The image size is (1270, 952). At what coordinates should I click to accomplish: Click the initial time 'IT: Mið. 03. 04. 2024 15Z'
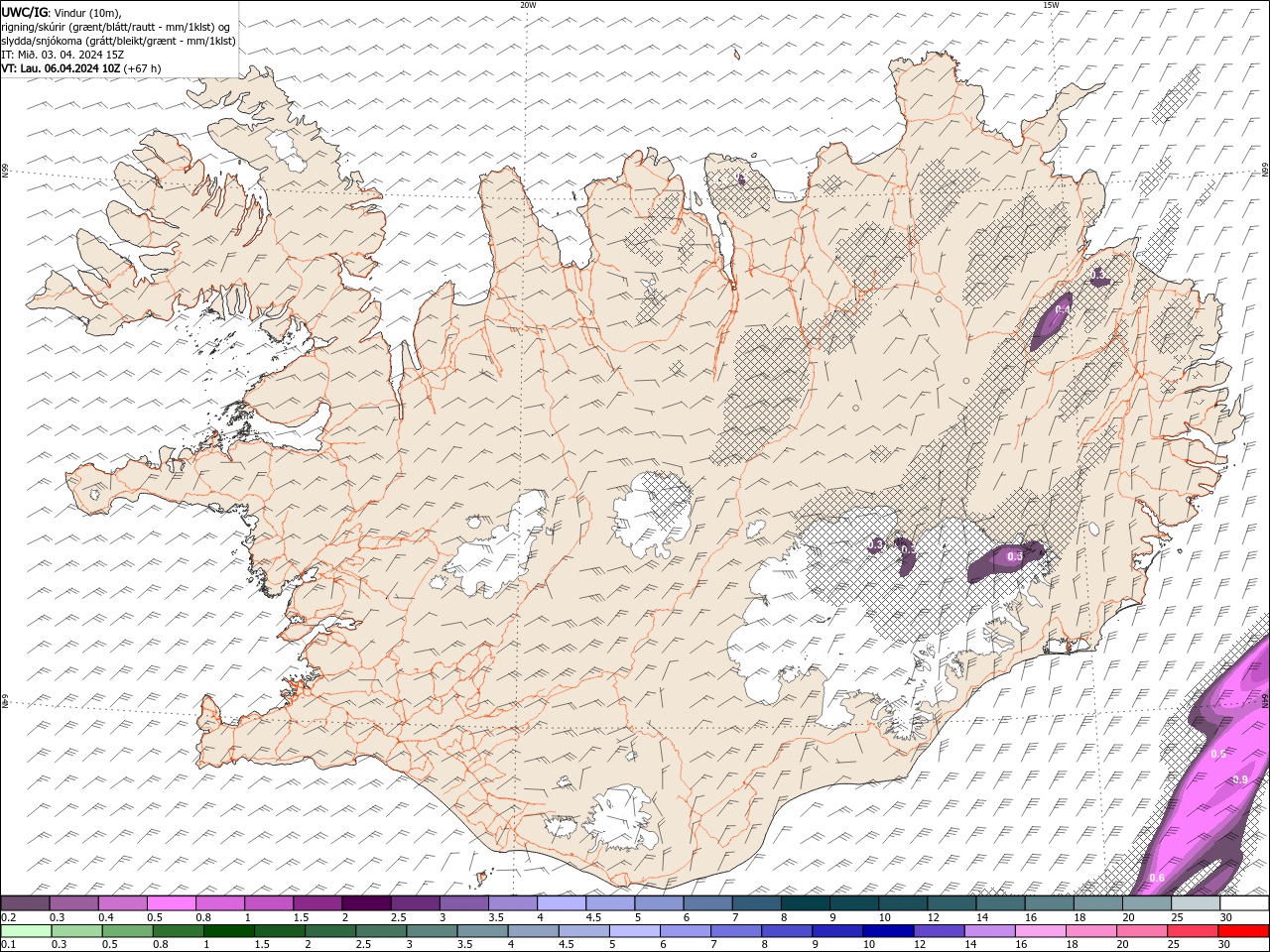click(63, 55)
